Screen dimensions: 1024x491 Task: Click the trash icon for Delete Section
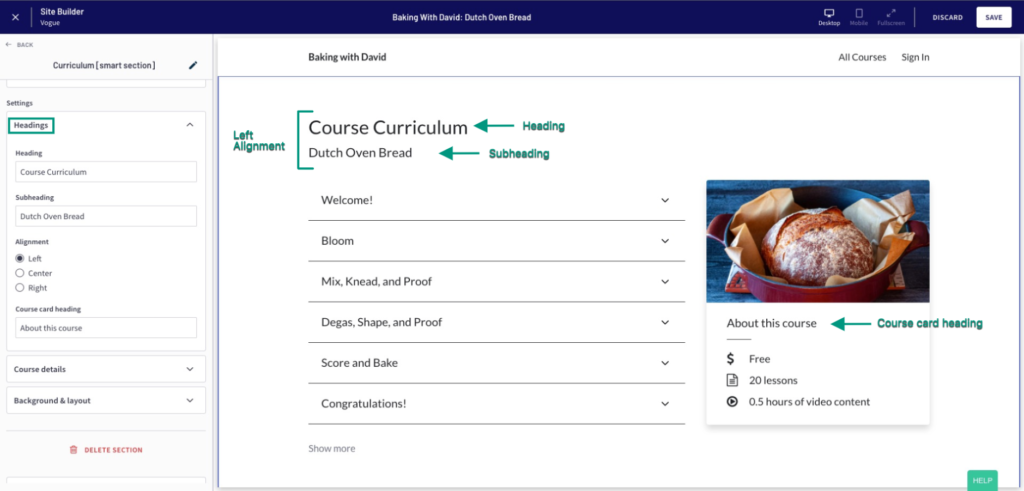click(x=73, y=450)
